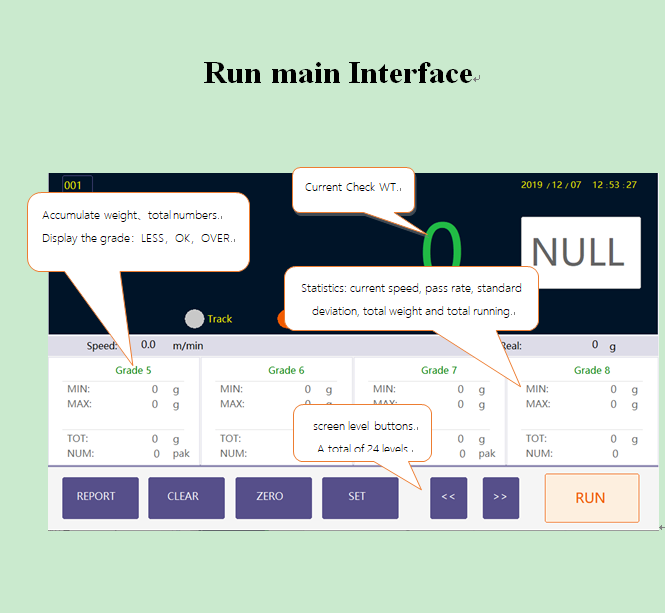Click Grade 5 MAX value
665x613 pixels.
click(155, 404)
